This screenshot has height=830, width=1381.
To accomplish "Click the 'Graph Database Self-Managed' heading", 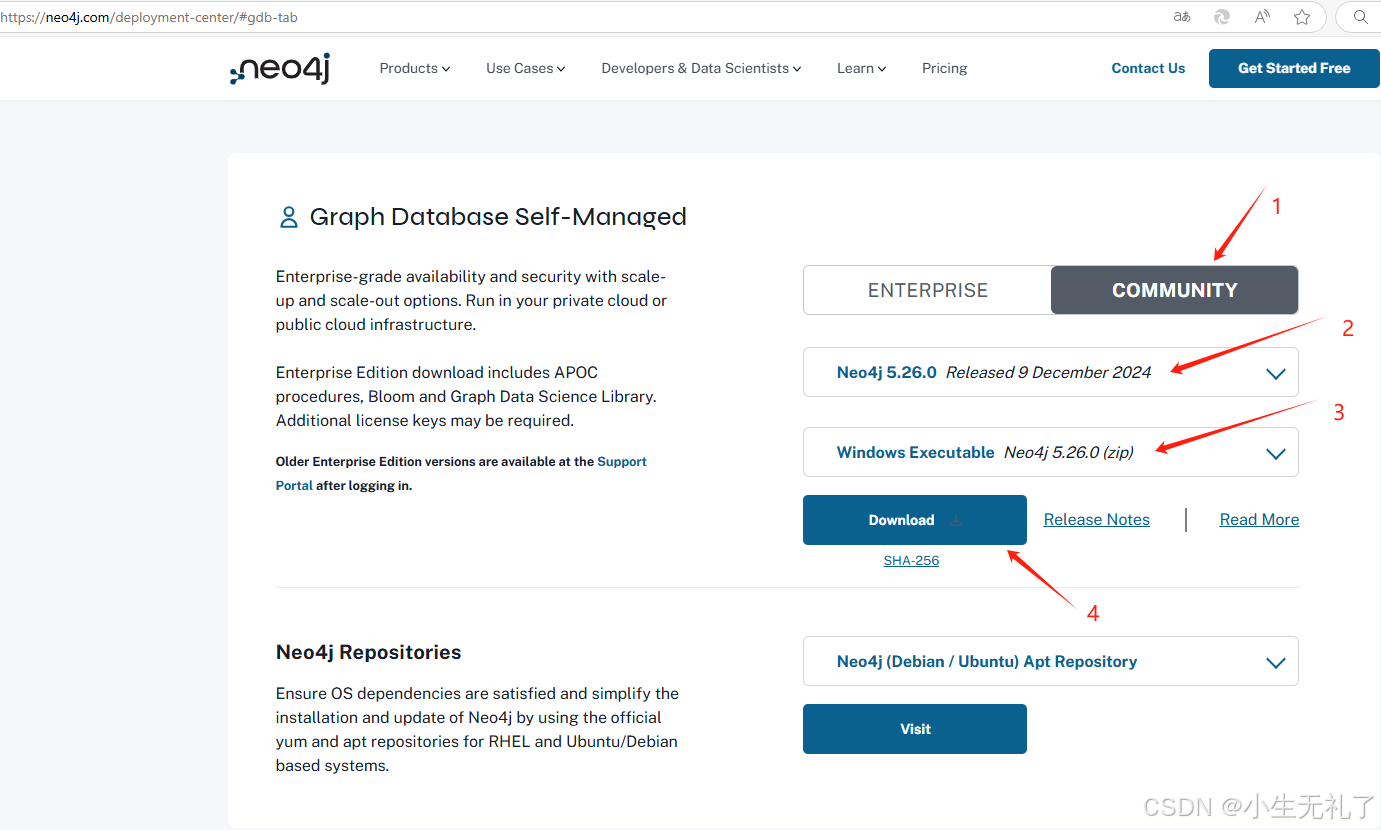I will tap(498, 217).
